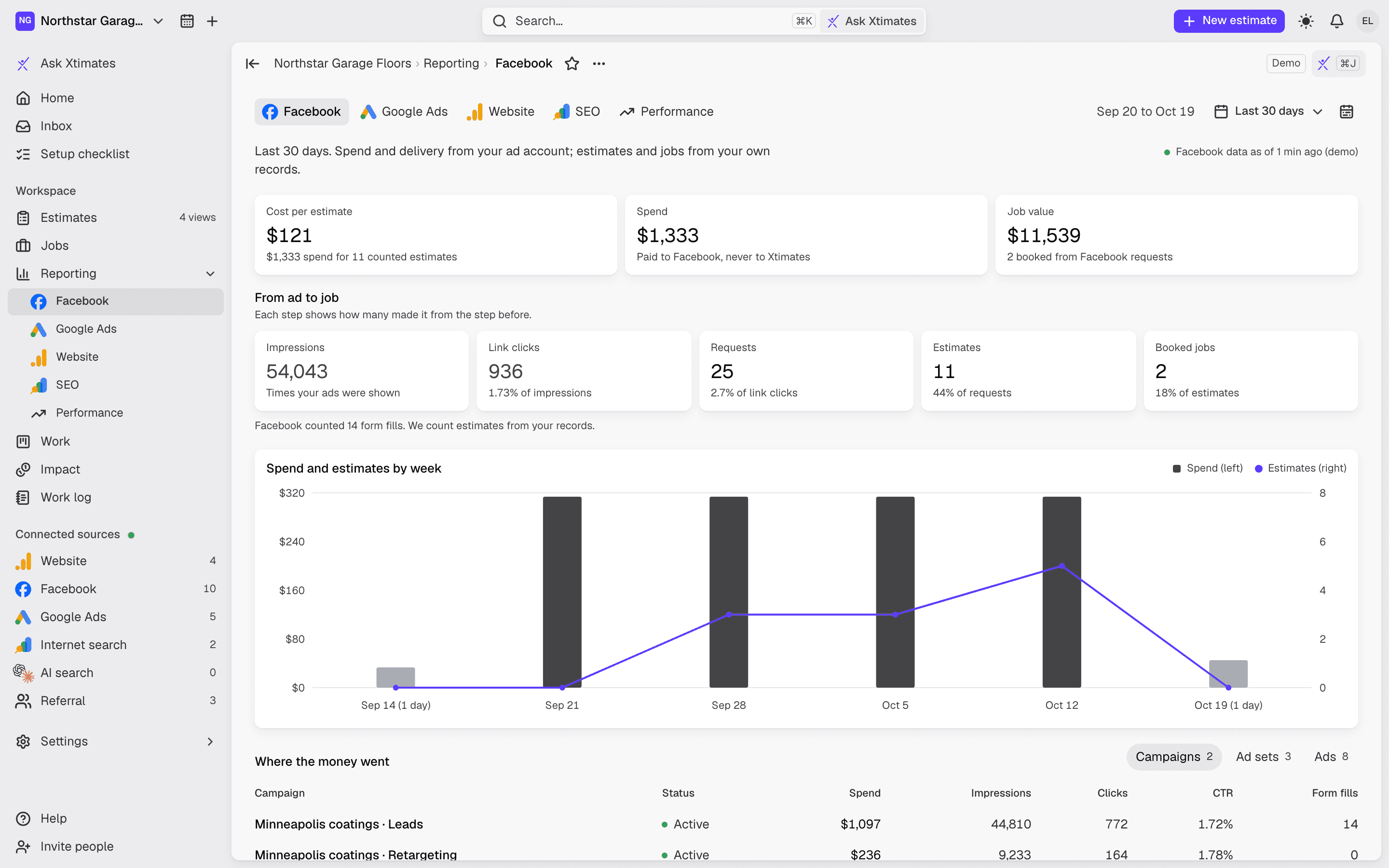Open Inbox in the sidebar
Screen dimensions: 1389x868
pos(115,126)
